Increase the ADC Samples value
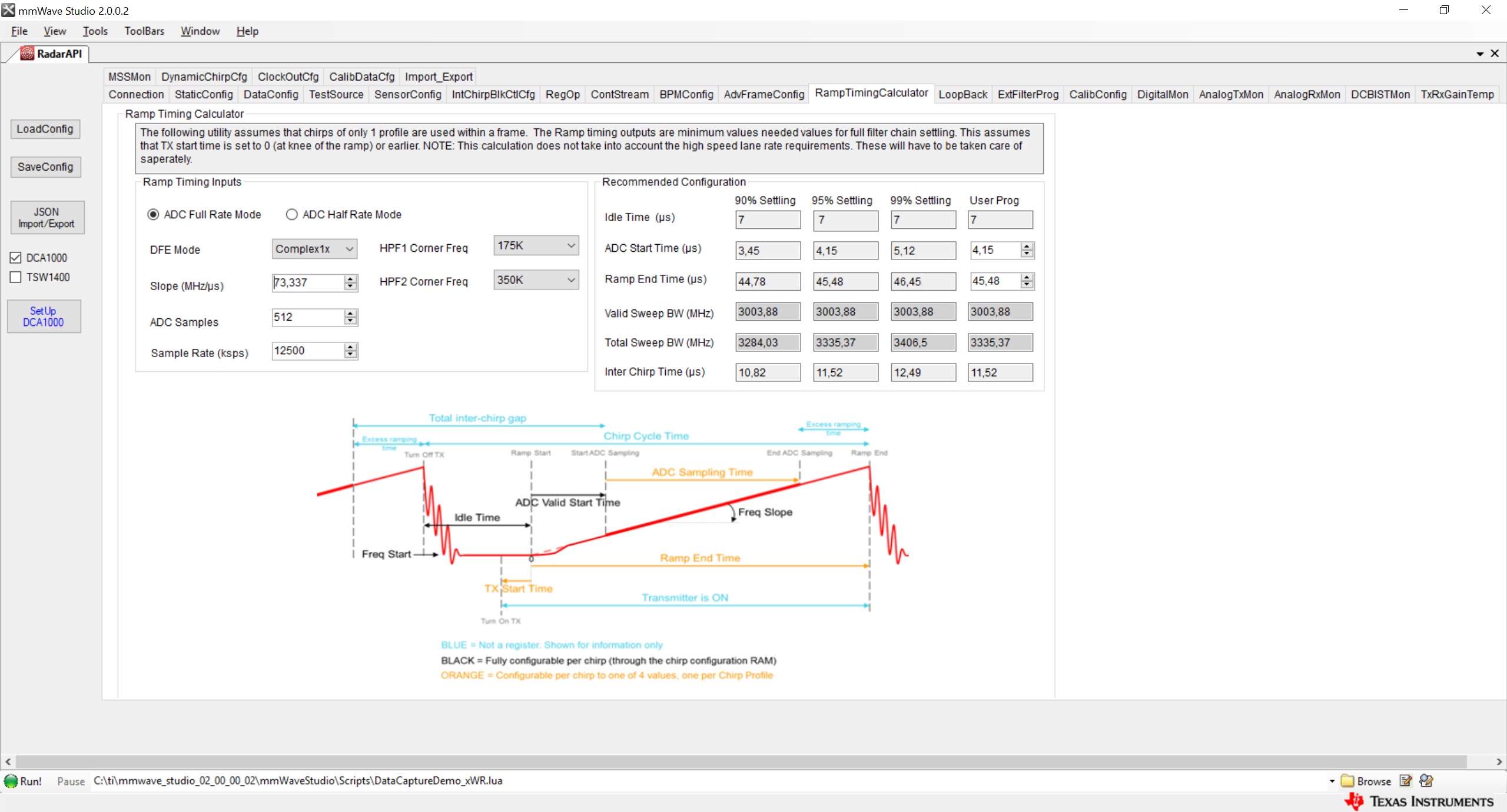Image resolution: width=1507 pixels, height=812 pixels. [x=351, y=314]
